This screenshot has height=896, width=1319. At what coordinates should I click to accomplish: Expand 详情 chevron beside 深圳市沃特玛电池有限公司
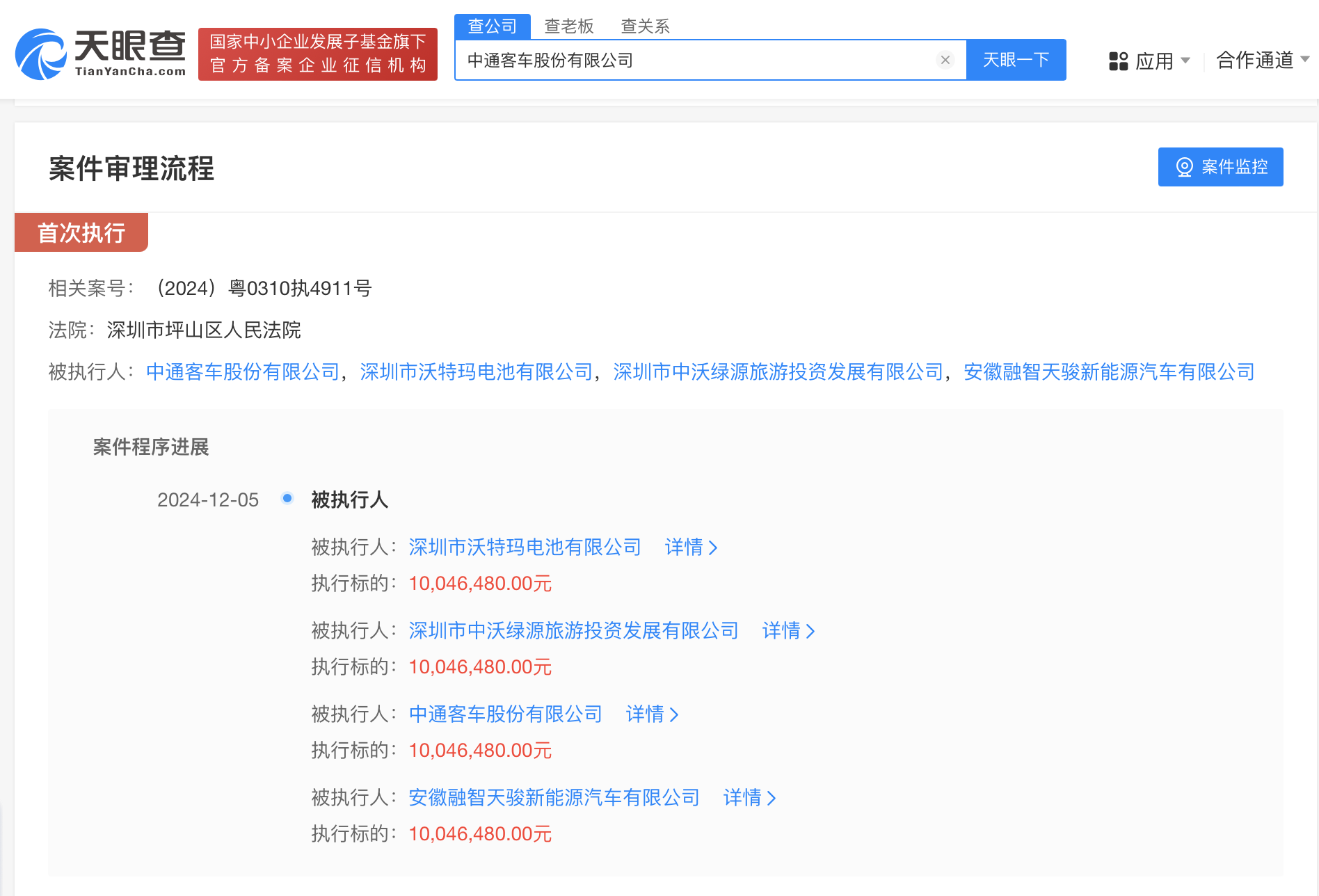click(714, 548)
